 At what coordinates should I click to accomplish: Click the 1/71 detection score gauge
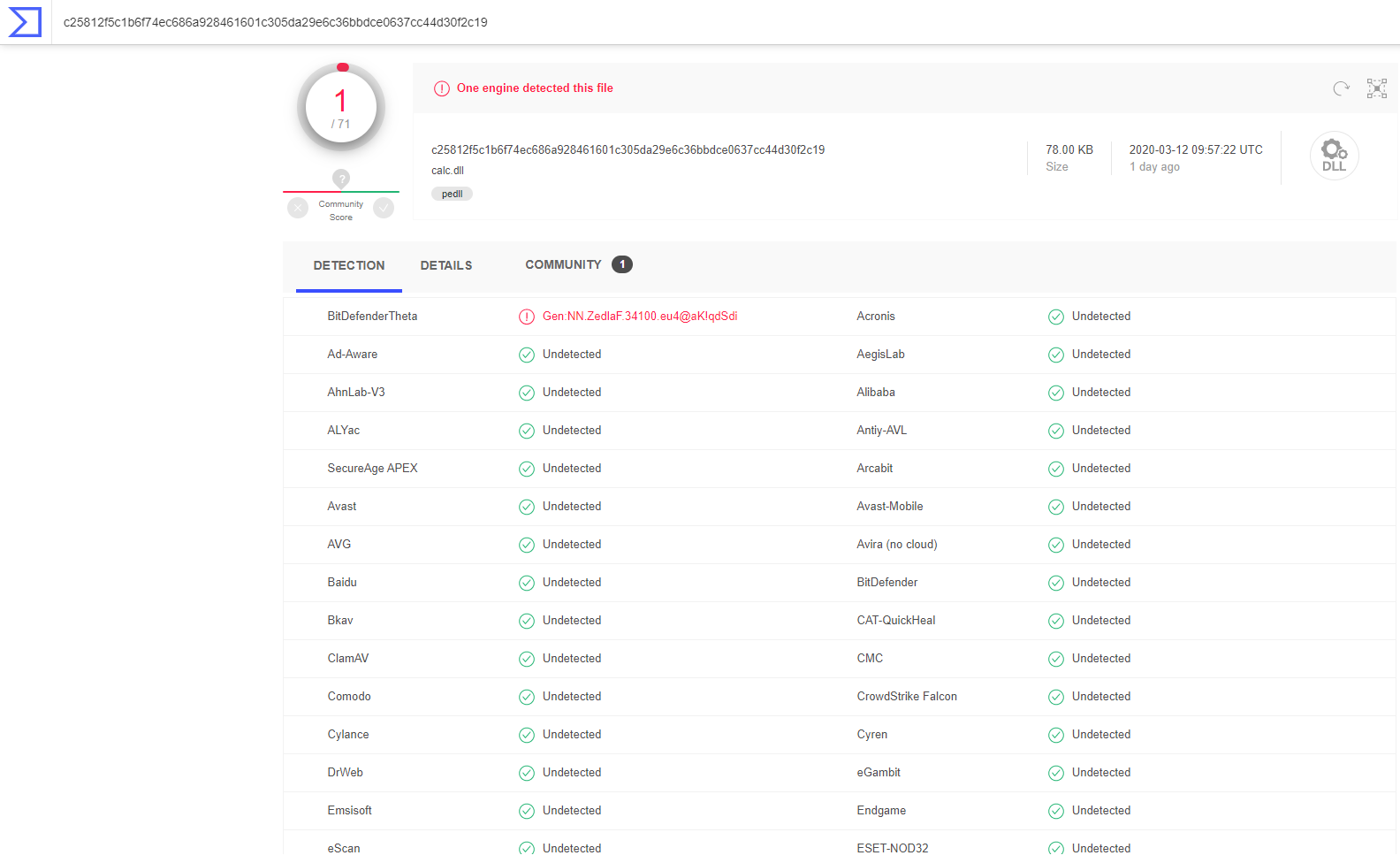(x=341, y=108)
